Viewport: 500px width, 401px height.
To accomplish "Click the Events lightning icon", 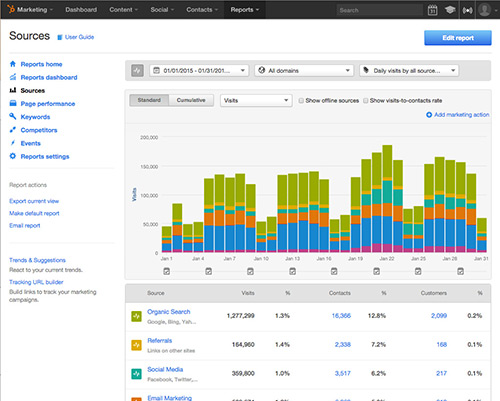I will pyautogui.click(x=13, y=143).
